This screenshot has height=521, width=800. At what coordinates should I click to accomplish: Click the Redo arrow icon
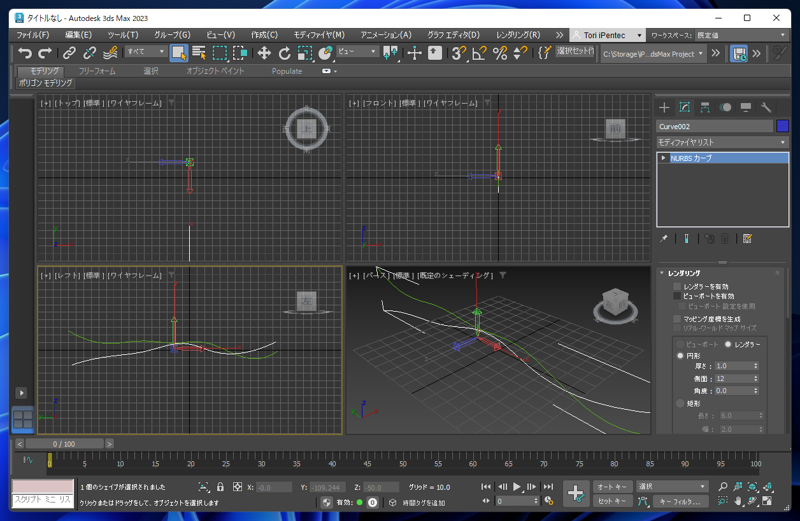tap(45, 53)
